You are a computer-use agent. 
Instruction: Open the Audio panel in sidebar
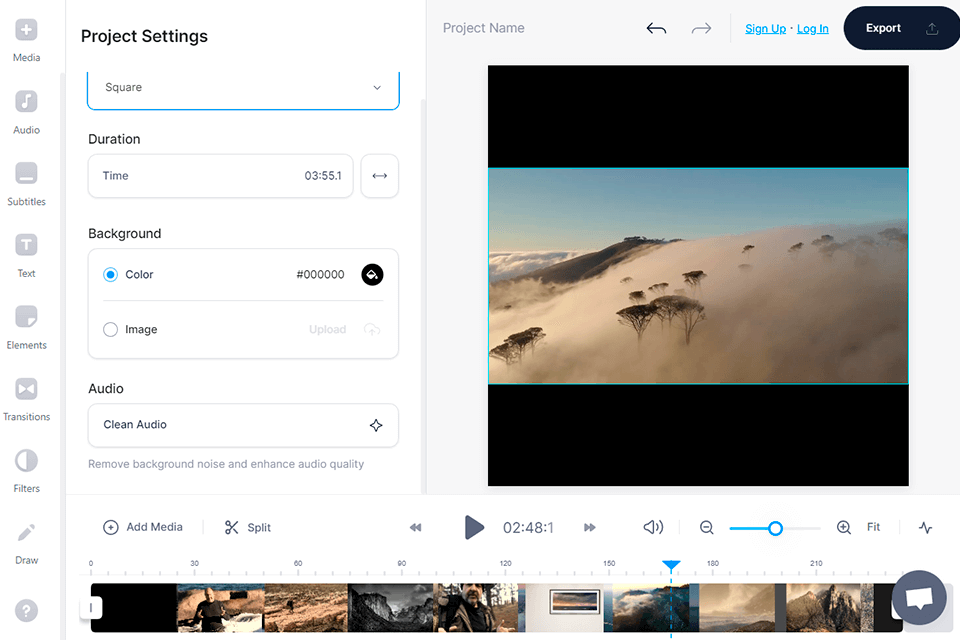tap(26, 112)
